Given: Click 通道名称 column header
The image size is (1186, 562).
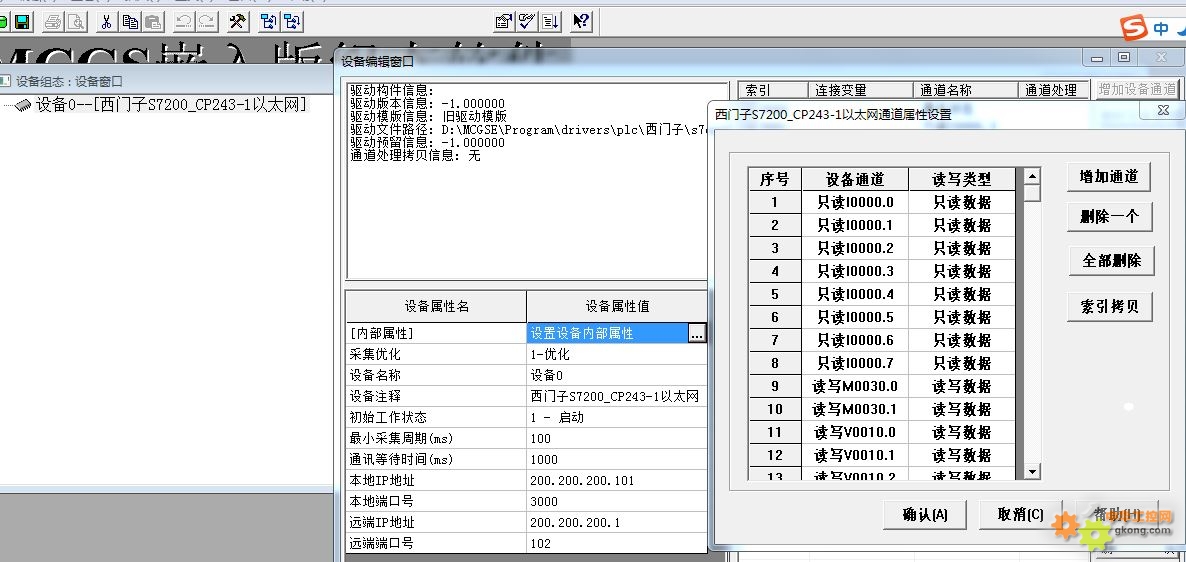Looking at the screenshot, I should (x=966, y=90).
